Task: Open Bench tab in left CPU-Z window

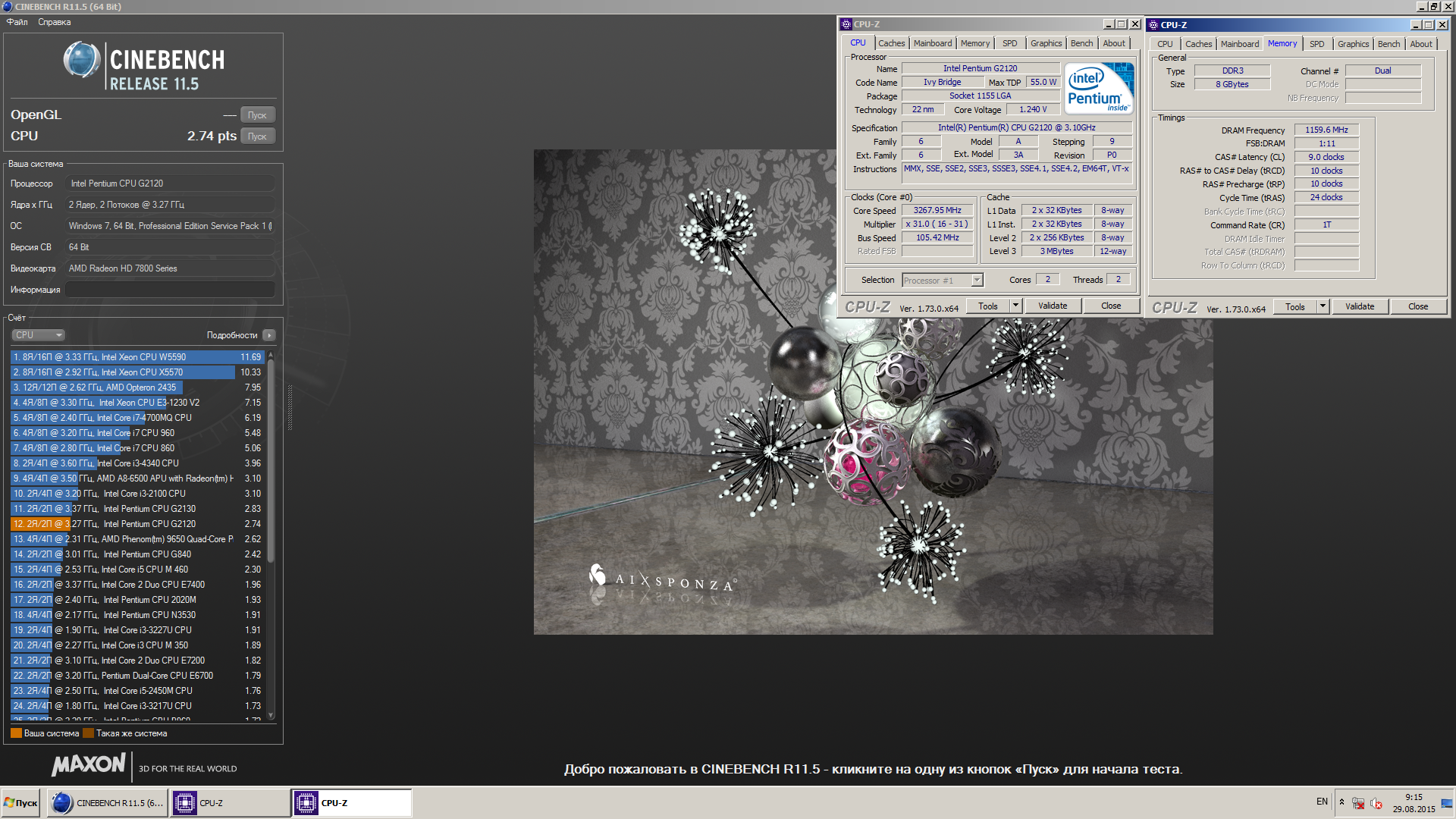Action: pyautogui.click(x=1081, y=43)
